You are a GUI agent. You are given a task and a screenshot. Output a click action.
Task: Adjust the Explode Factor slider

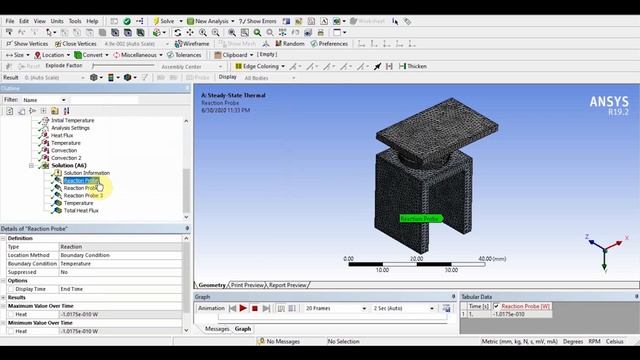124,66
